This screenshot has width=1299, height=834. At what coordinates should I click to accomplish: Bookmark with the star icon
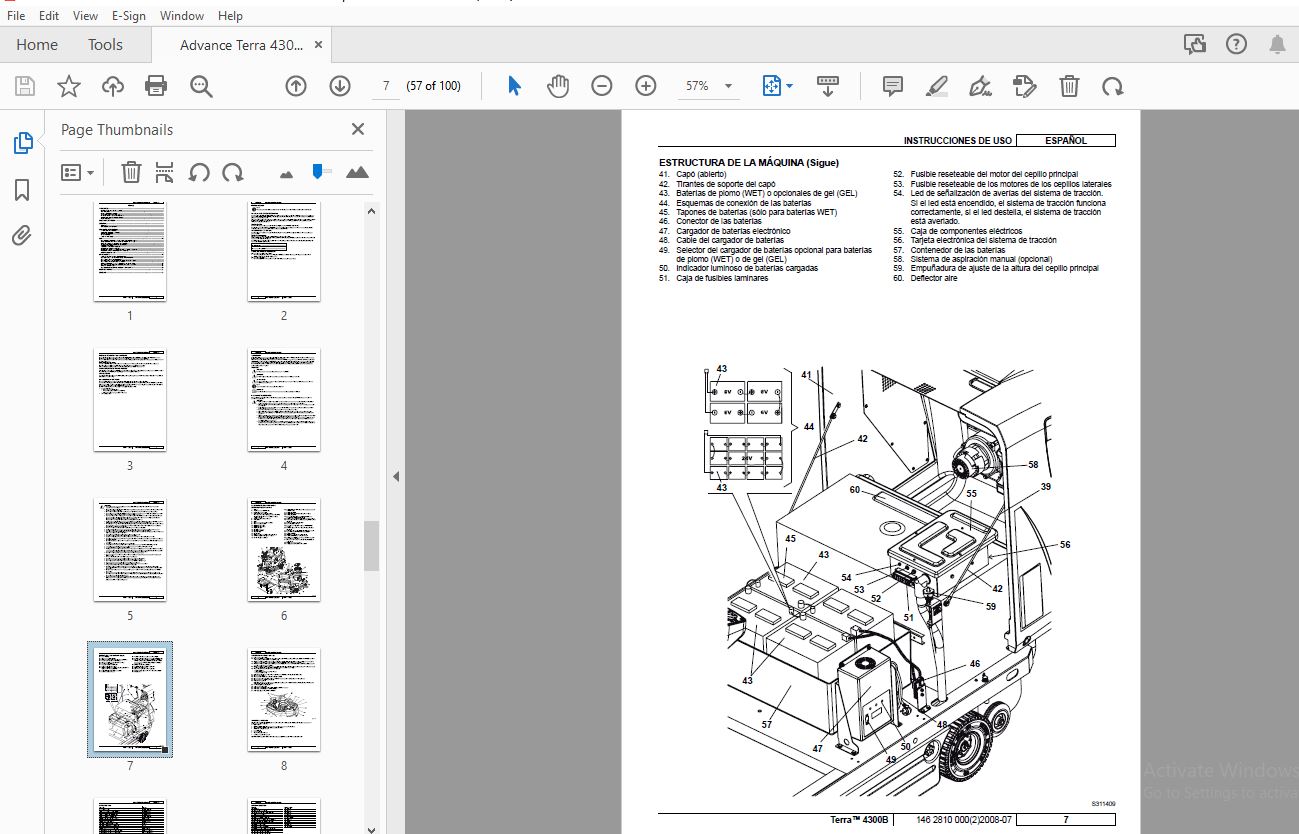pos(68,86)
